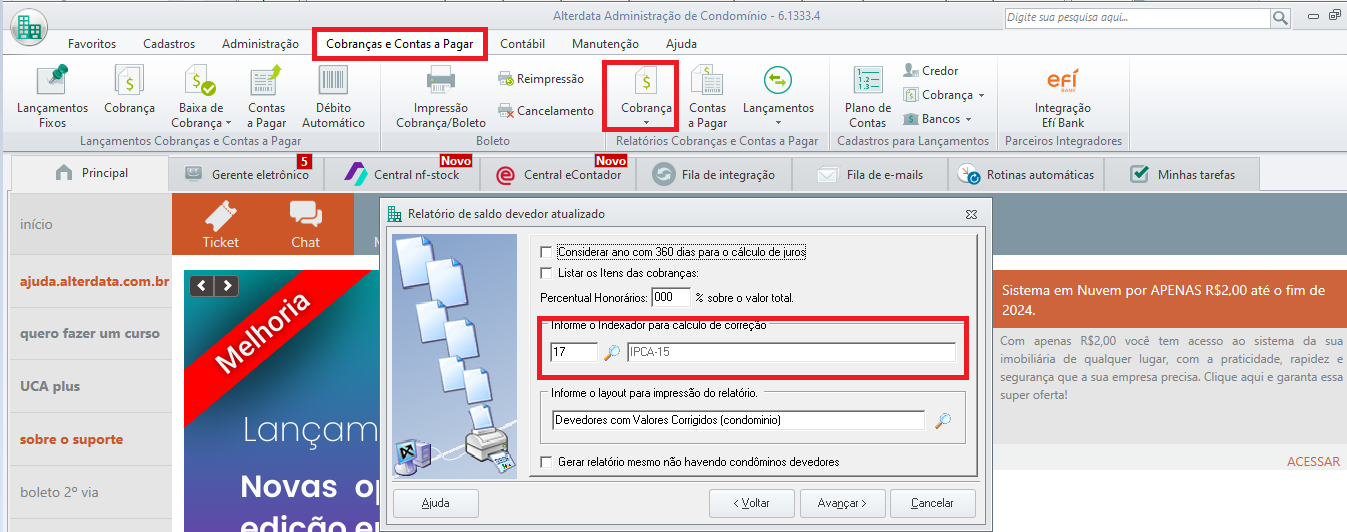Click layout lookup magnifier icon
Viewport: 1347px width, 532px height.
click(x=942, y=420)
